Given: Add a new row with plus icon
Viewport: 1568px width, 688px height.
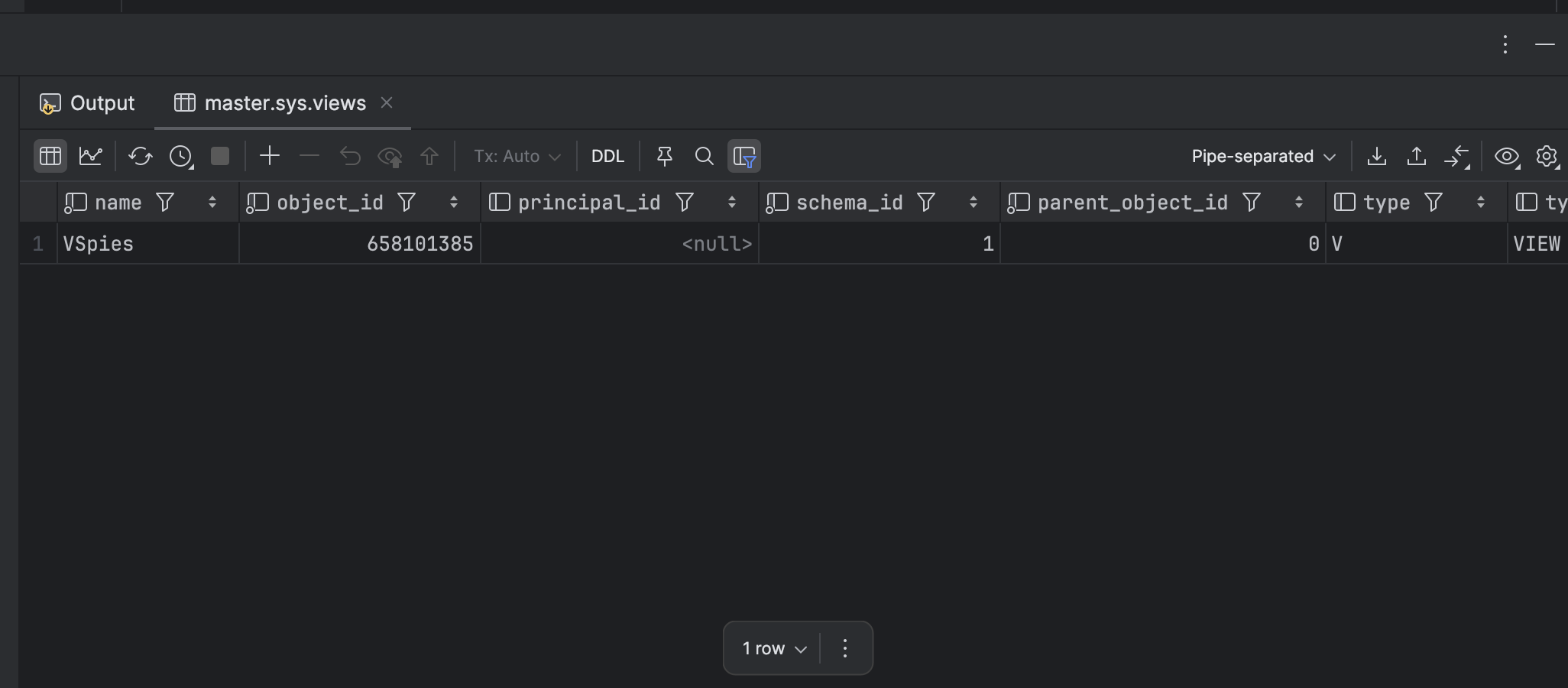Looking at the screenshot, I should (270, 156).
